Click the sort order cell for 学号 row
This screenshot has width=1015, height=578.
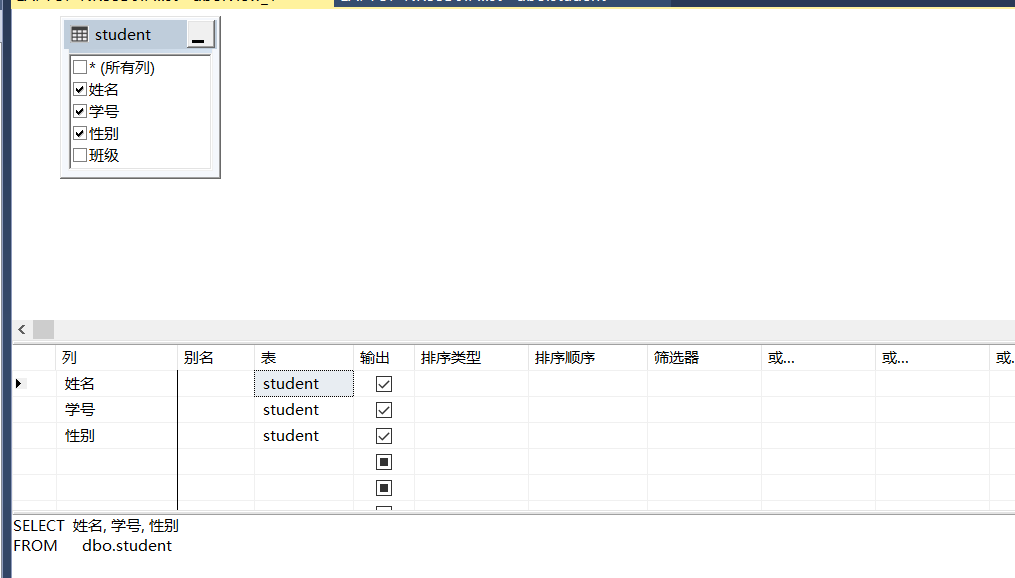coord(588,410)
